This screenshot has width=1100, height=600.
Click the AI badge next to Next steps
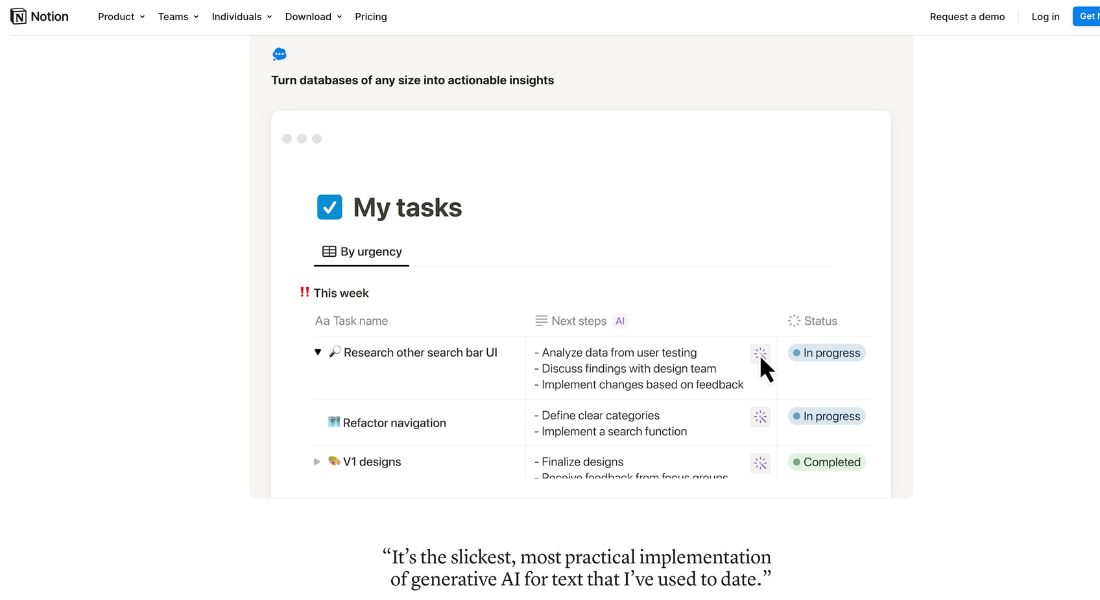point(620,320)
